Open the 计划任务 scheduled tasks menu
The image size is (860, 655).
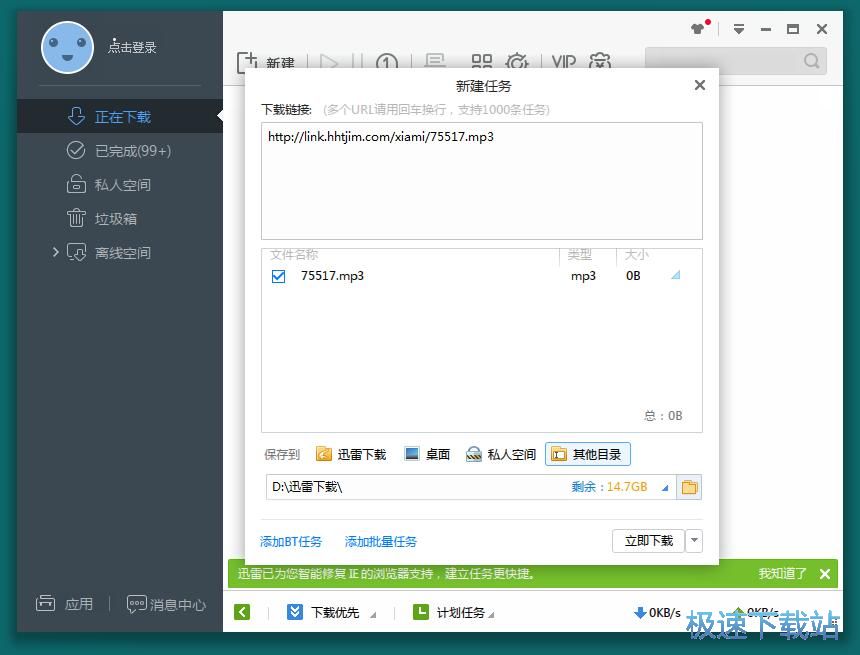pos(453,612)
